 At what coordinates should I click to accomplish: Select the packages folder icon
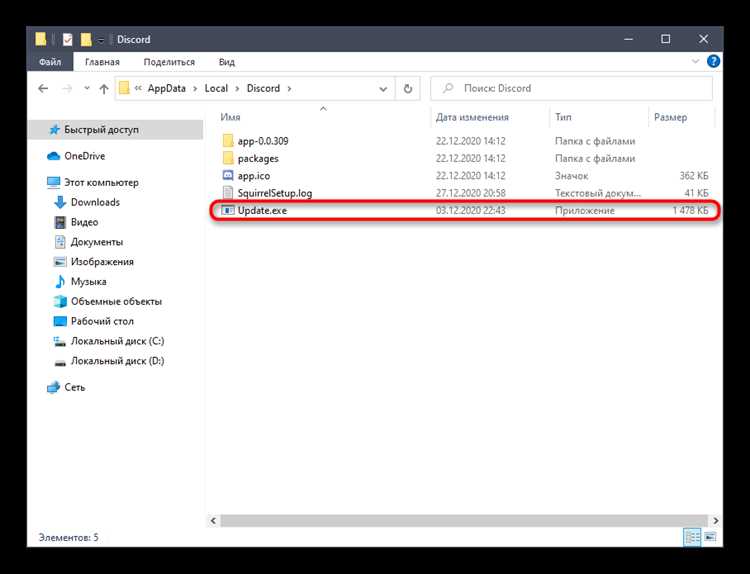(x=228, y=158)
